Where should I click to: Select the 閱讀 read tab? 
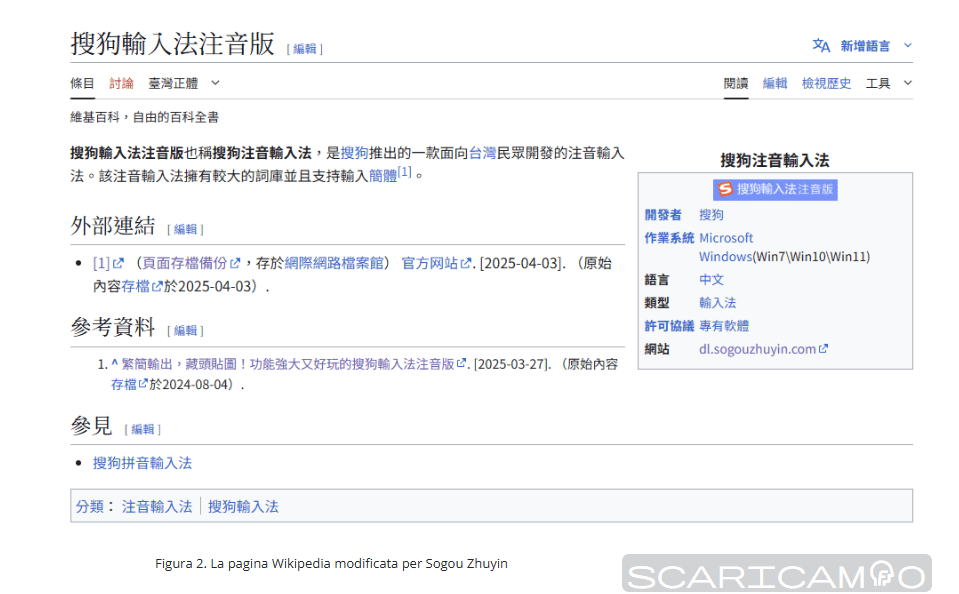click(x=736, y=83)
